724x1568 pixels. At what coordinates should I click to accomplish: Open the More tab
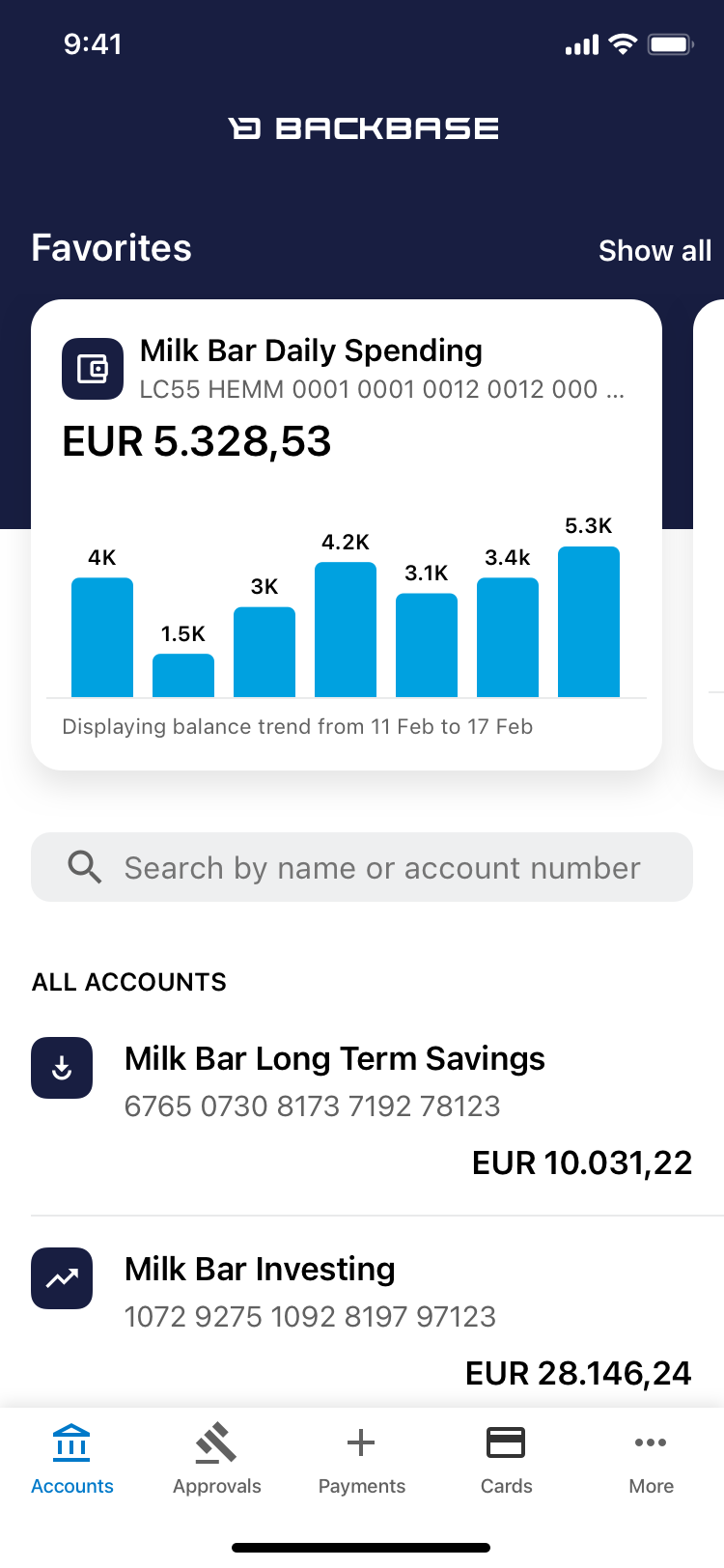tap(651, 1458)
